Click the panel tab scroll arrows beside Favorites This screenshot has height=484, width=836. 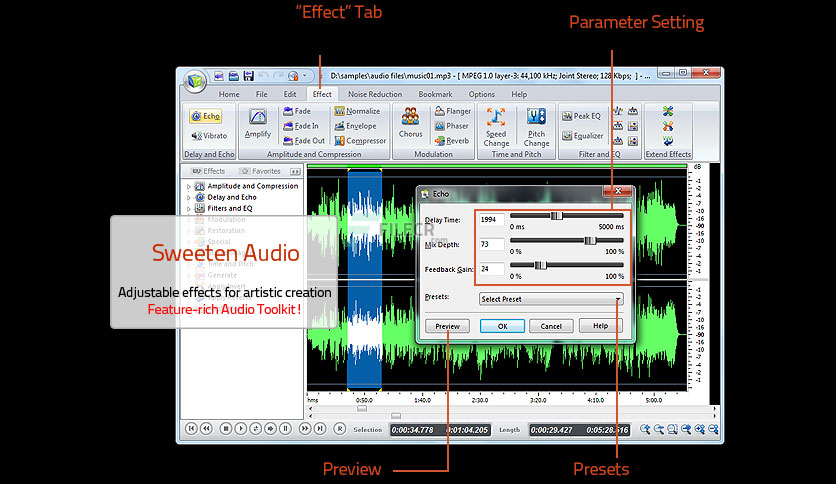pos(295,172)
